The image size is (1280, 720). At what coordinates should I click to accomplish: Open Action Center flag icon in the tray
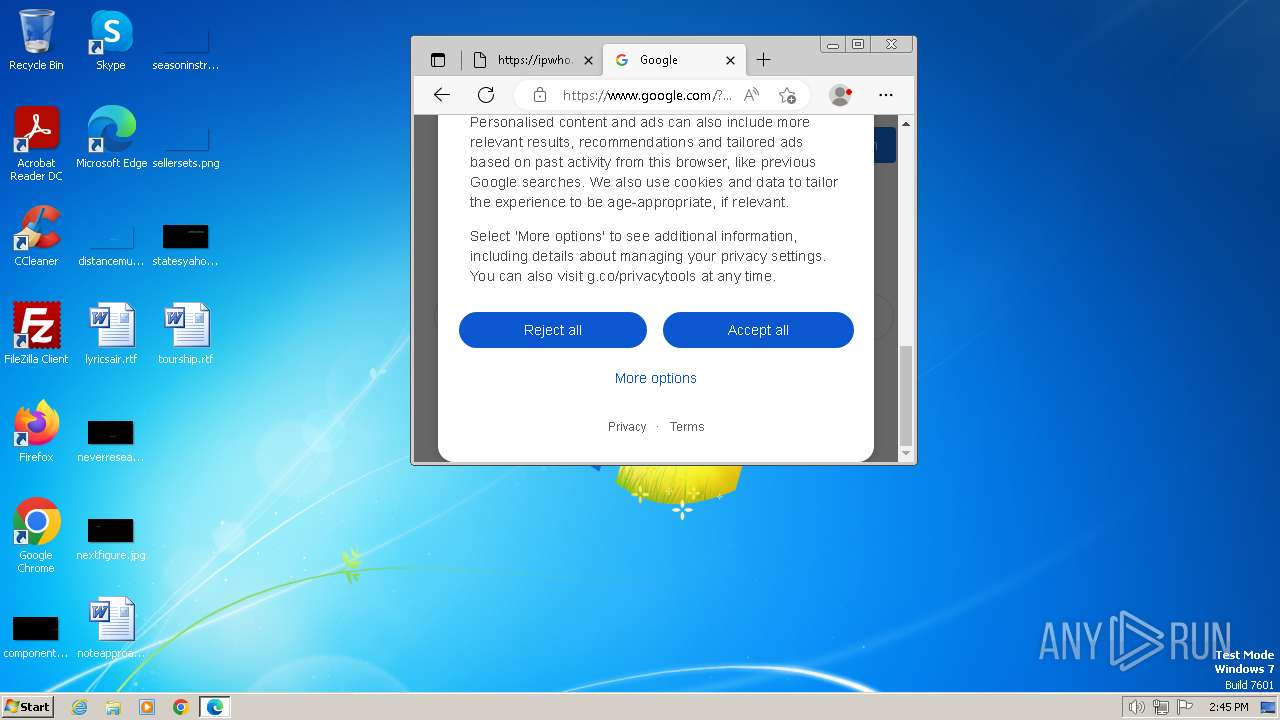(1185, 707)
